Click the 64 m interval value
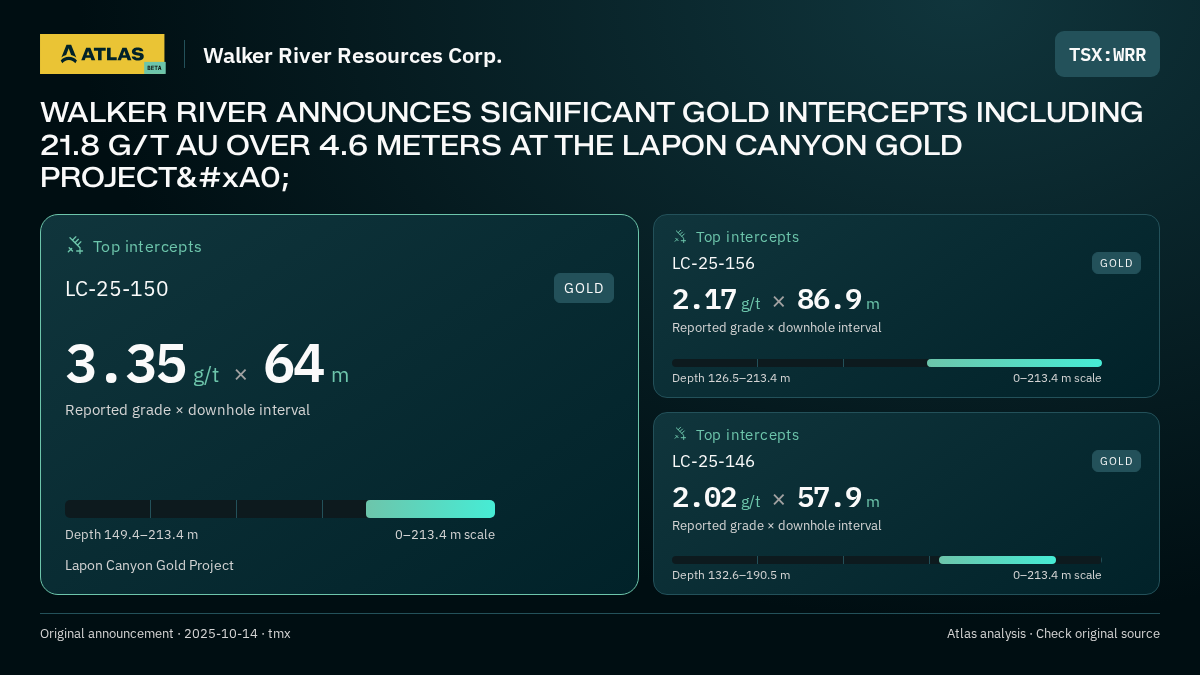The height and width of the screenshot is (675, 1200). coord(306,364)
